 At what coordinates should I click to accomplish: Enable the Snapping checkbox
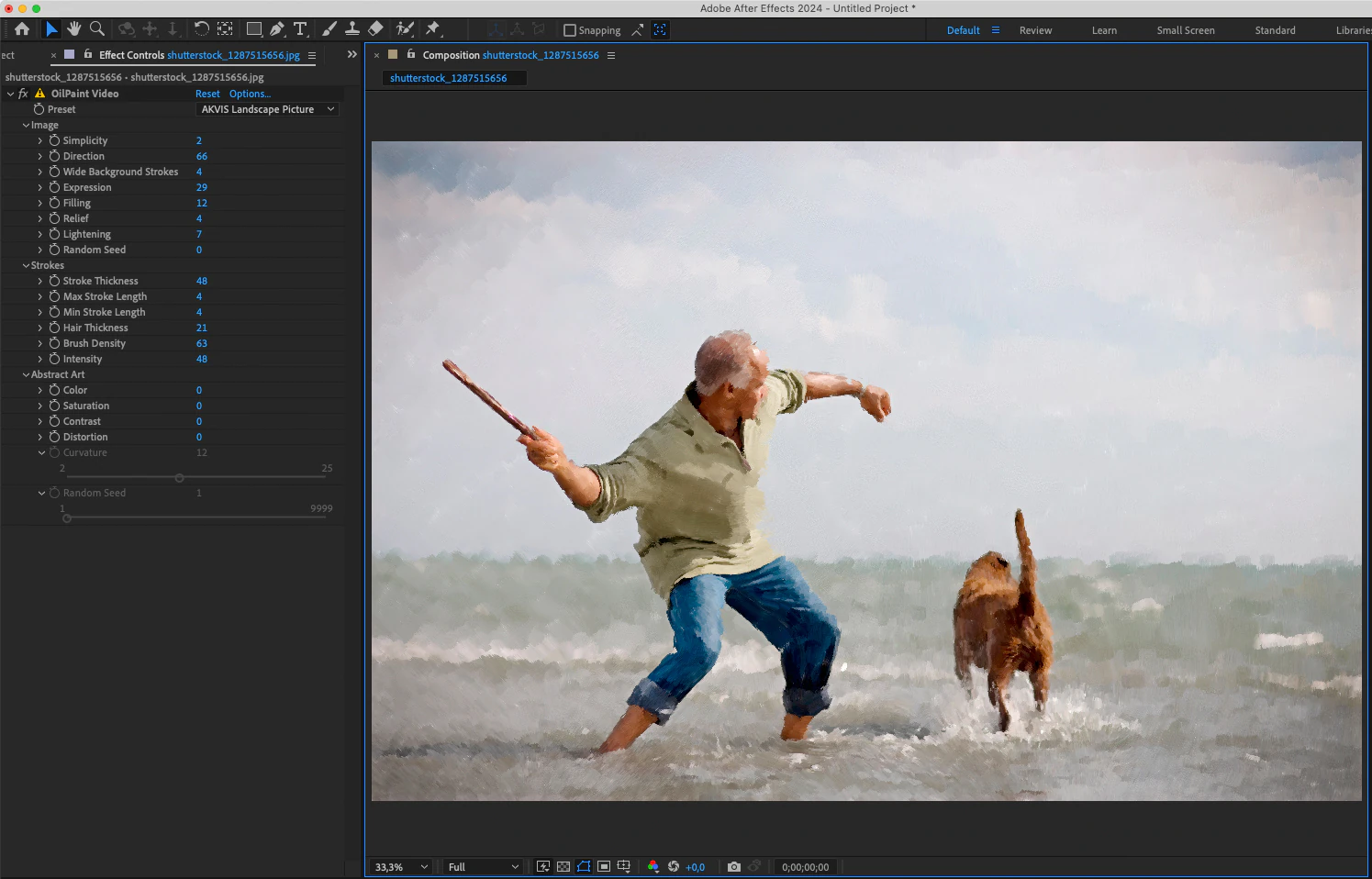click(x=570, y=30)
